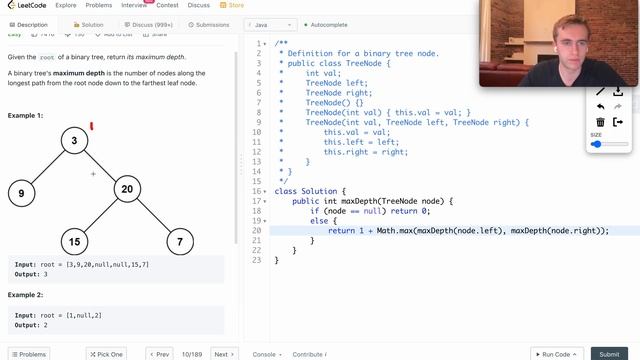Click the download drawing icon
Image resolution: width=640 pixels, height=360 pixels.
[x=618, y=91]
